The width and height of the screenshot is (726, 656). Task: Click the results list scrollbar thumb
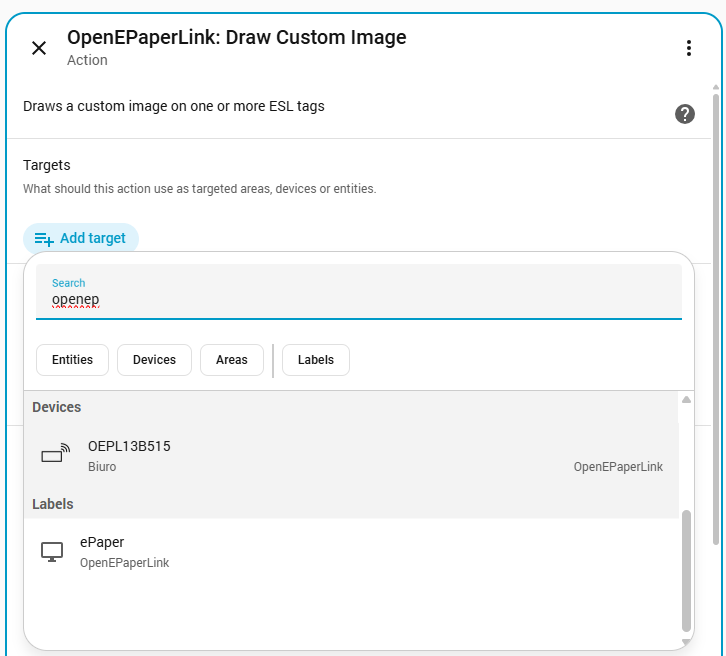[x=686, y=570]
